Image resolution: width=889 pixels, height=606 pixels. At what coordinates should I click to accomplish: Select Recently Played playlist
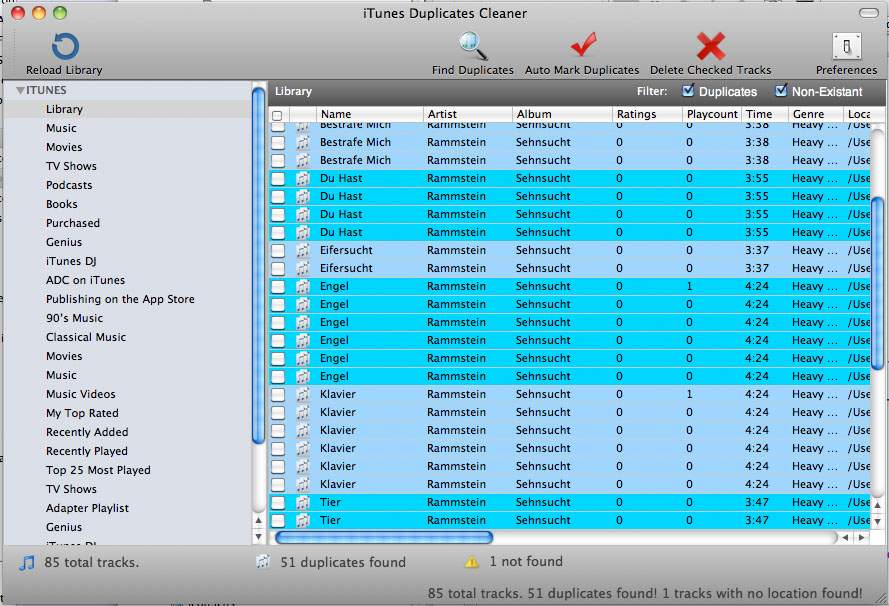coord(87,451)
